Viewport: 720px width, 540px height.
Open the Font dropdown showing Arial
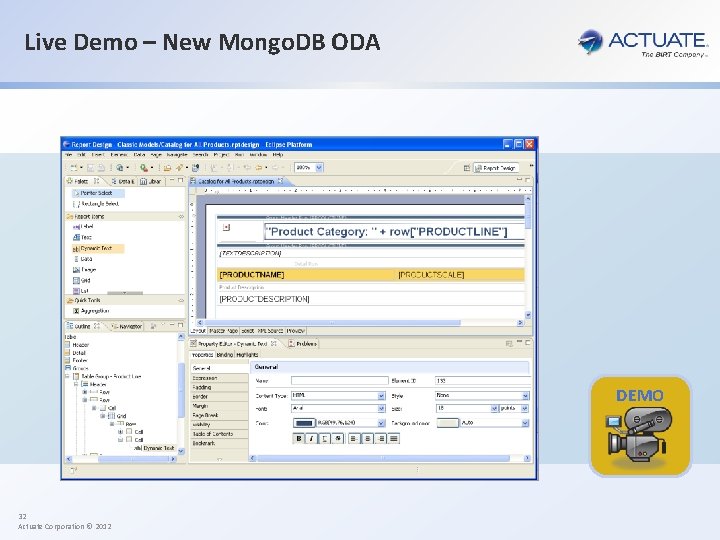click(x=381, y=409)
